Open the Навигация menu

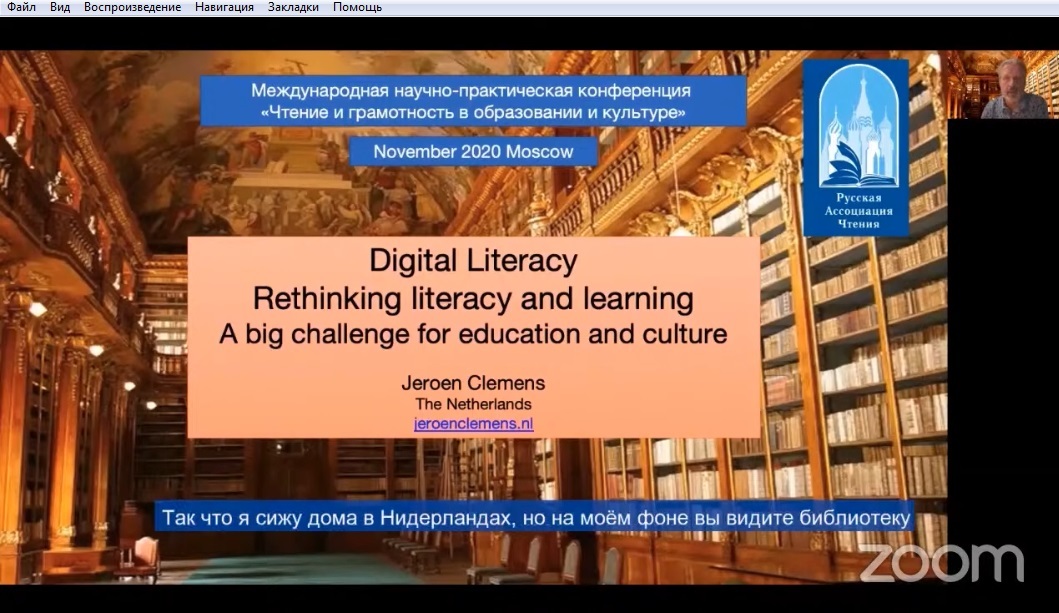224,7
